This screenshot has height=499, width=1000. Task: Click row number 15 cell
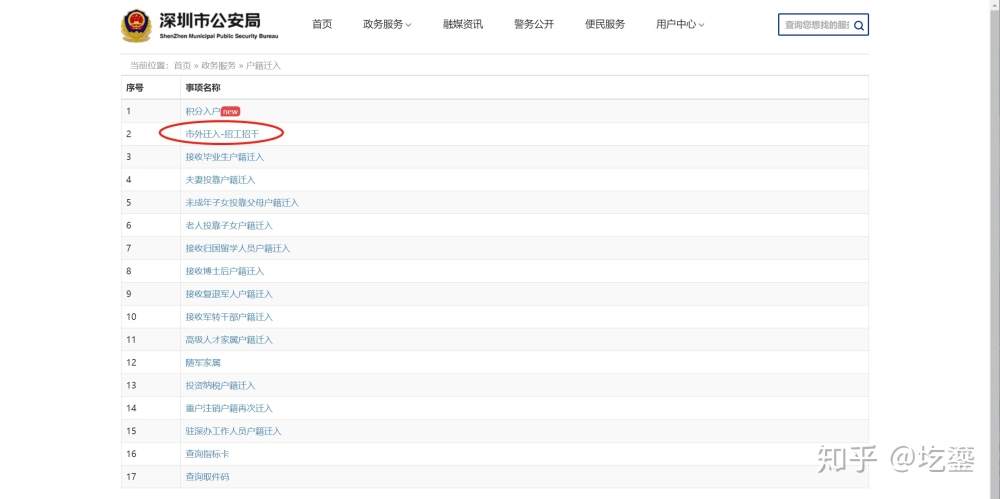tap(151, 431)
